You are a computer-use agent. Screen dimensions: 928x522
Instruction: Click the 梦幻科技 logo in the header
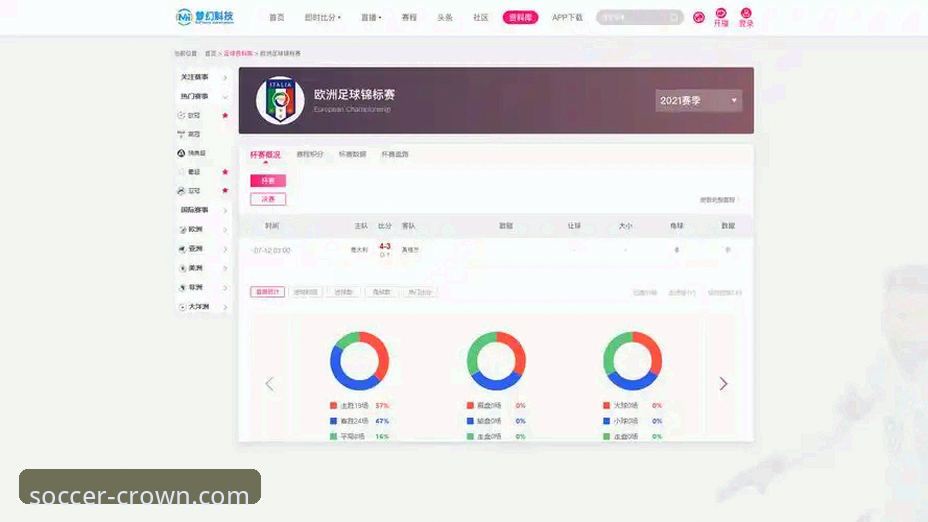pyautogui.click(x=205, y=17)
